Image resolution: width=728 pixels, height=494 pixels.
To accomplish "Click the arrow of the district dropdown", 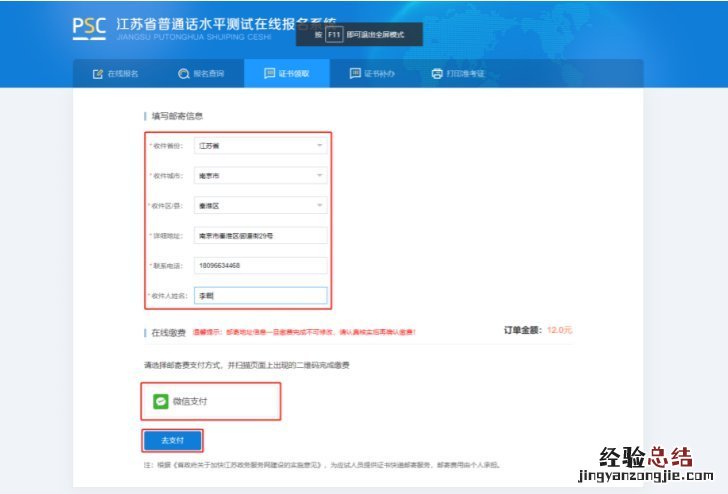I will [319, 205].
